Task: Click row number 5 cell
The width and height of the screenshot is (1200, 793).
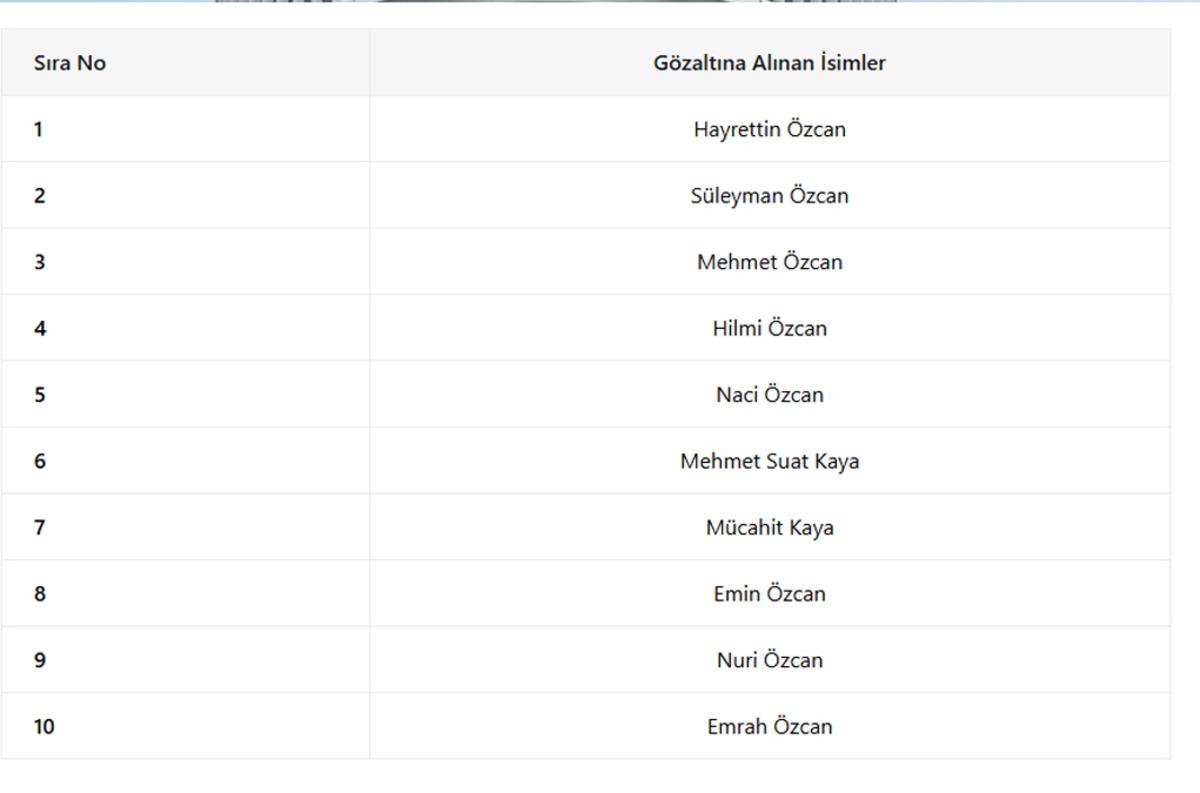Action: tap(185, 394)
